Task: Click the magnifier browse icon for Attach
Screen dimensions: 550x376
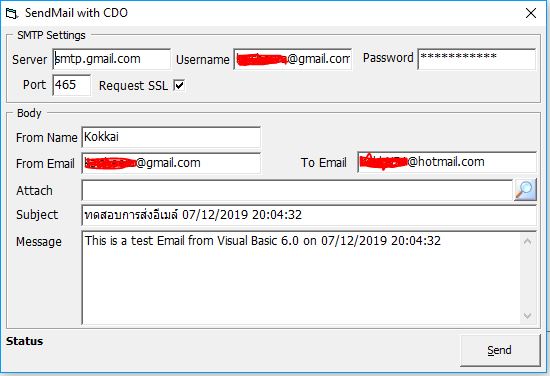Action: coord(525,190)
